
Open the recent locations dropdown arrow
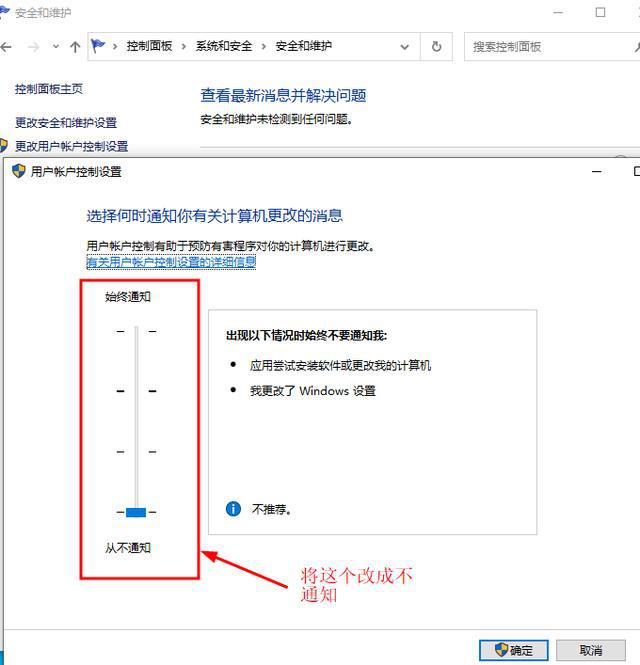[55, 47]
